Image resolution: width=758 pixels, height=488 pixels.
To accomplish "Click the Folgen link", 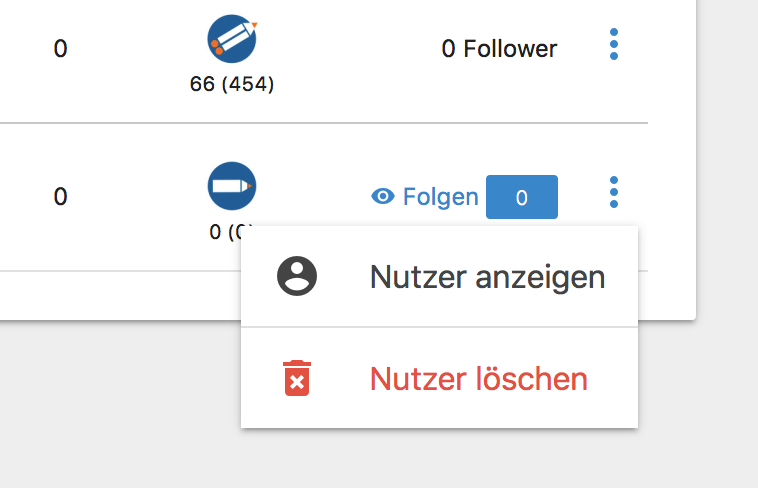I will pos(440,197).
